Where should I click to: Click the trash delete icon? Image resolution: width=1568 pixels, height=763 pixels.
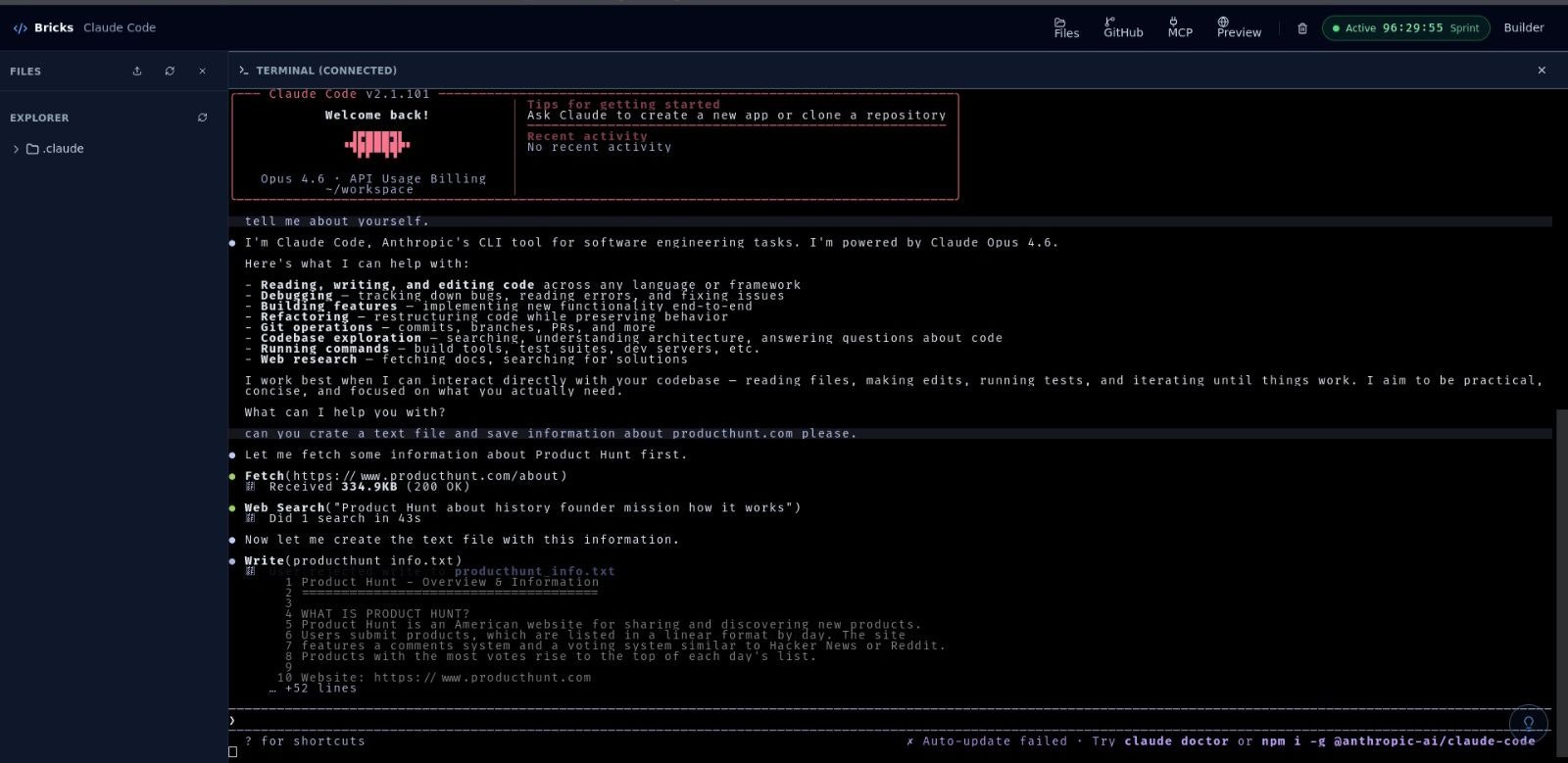(x=1302, y=28)
